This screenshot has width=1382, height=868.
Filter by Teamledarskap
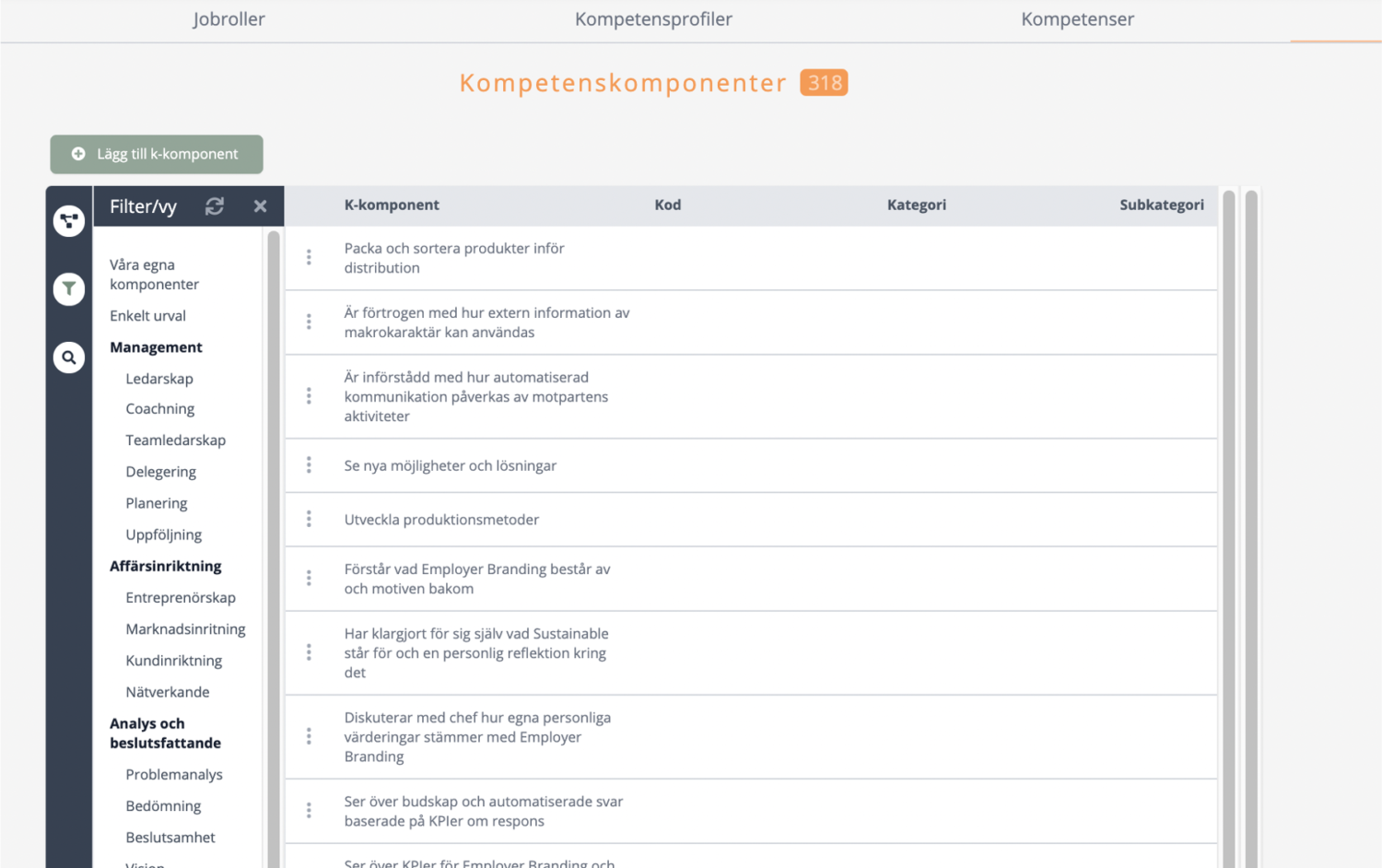point(176,440)
